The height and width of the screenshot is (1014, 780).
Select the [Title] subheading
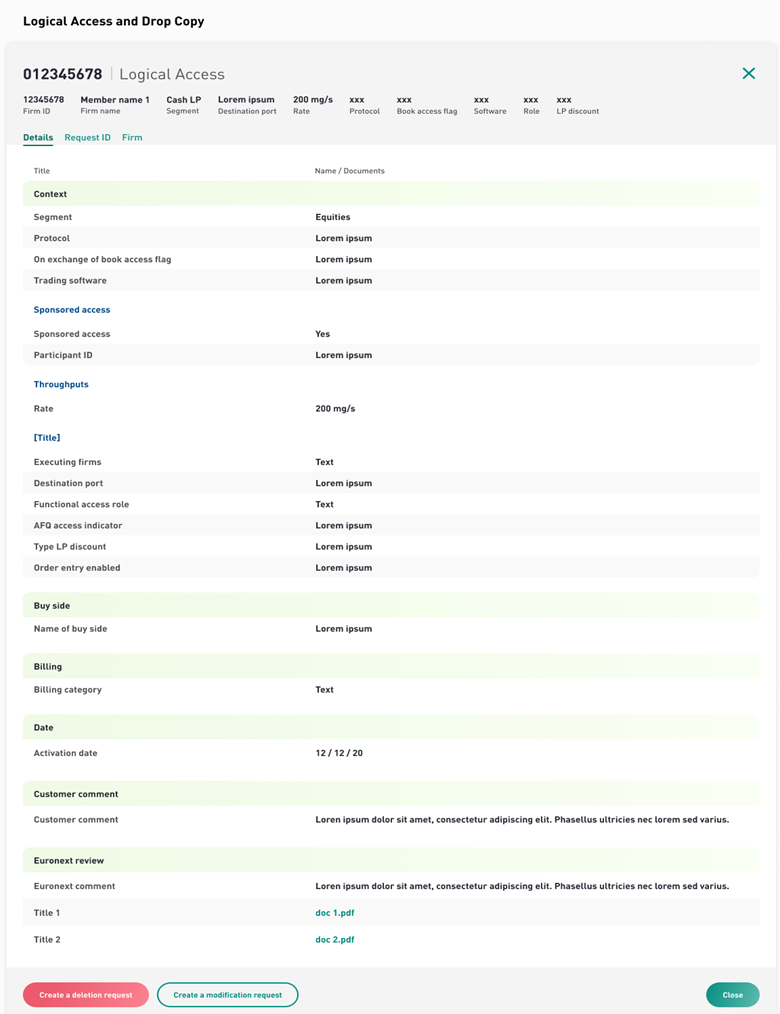tap(47, 438)
